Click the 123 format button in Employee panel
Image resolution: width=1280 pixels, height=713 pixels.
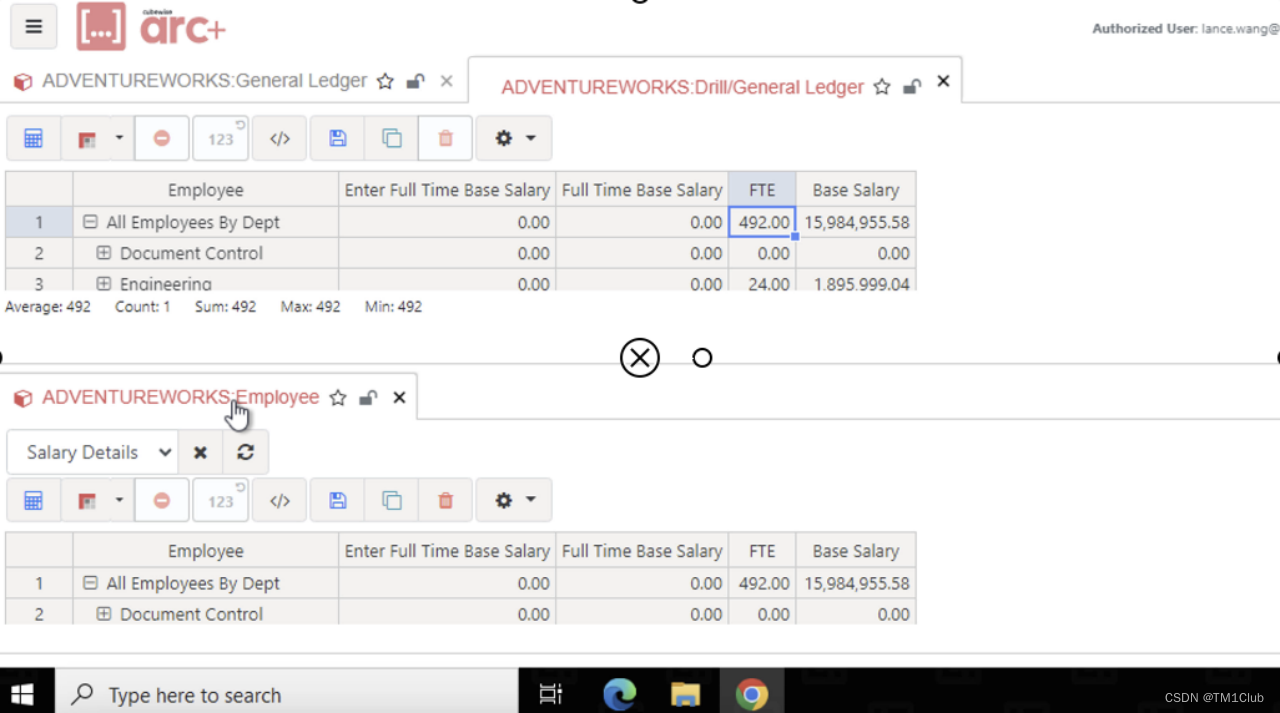pos(220,500)
